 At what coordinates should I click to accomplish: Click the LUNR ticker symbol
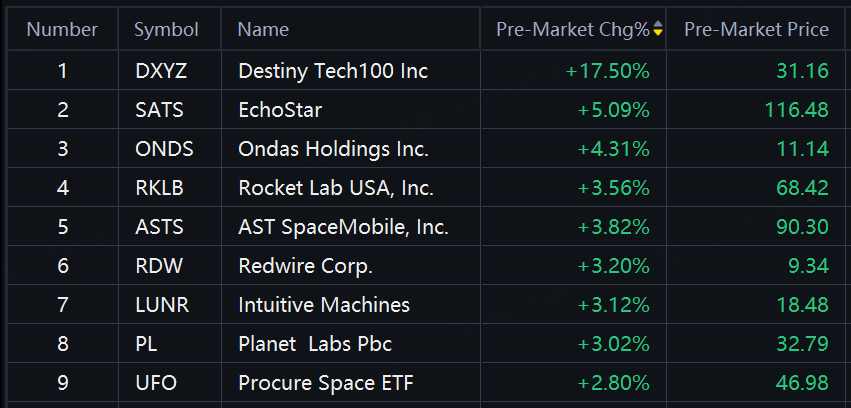pos(162,305)
